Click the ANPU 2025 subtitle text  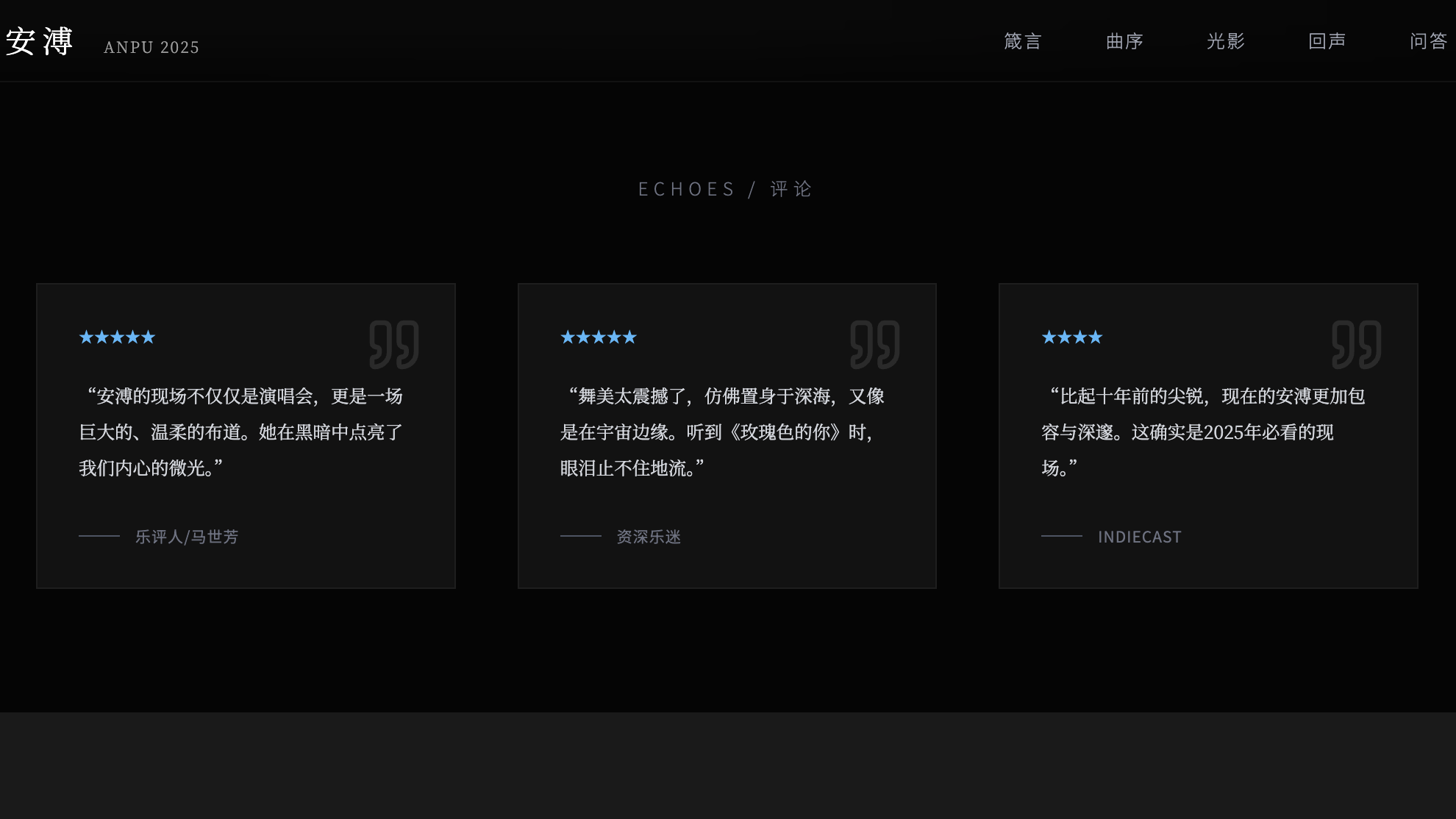pos(151,47)
